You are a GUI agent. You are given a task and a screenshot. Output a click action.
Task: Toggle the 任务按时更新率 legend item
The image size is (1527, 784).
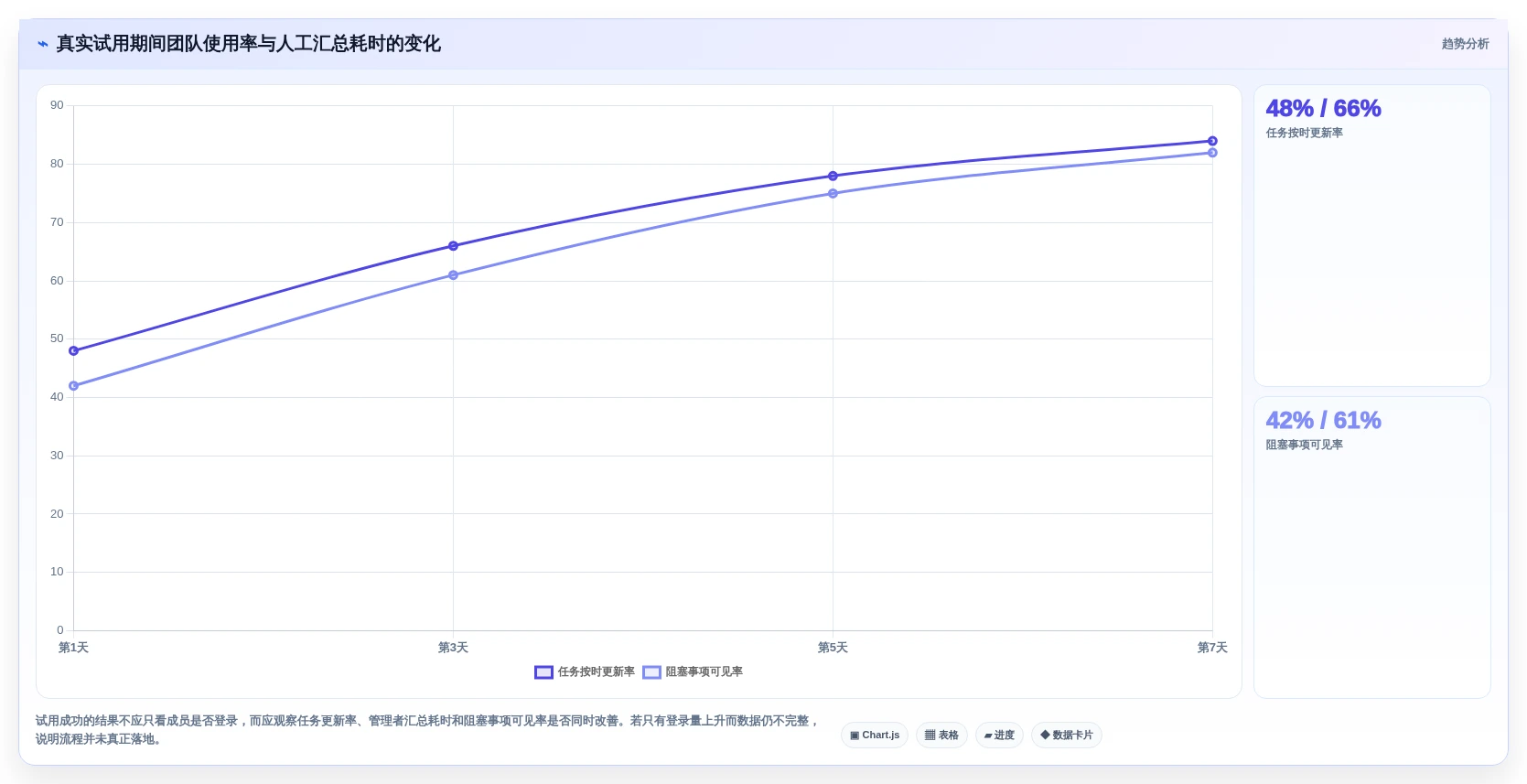(x=585, y=671)
